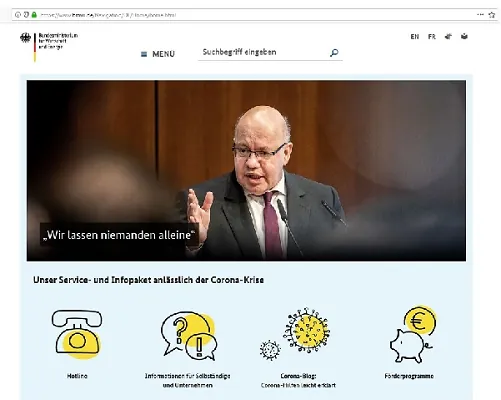
Task: Switch site language to FR
Action: coord(432,37)
